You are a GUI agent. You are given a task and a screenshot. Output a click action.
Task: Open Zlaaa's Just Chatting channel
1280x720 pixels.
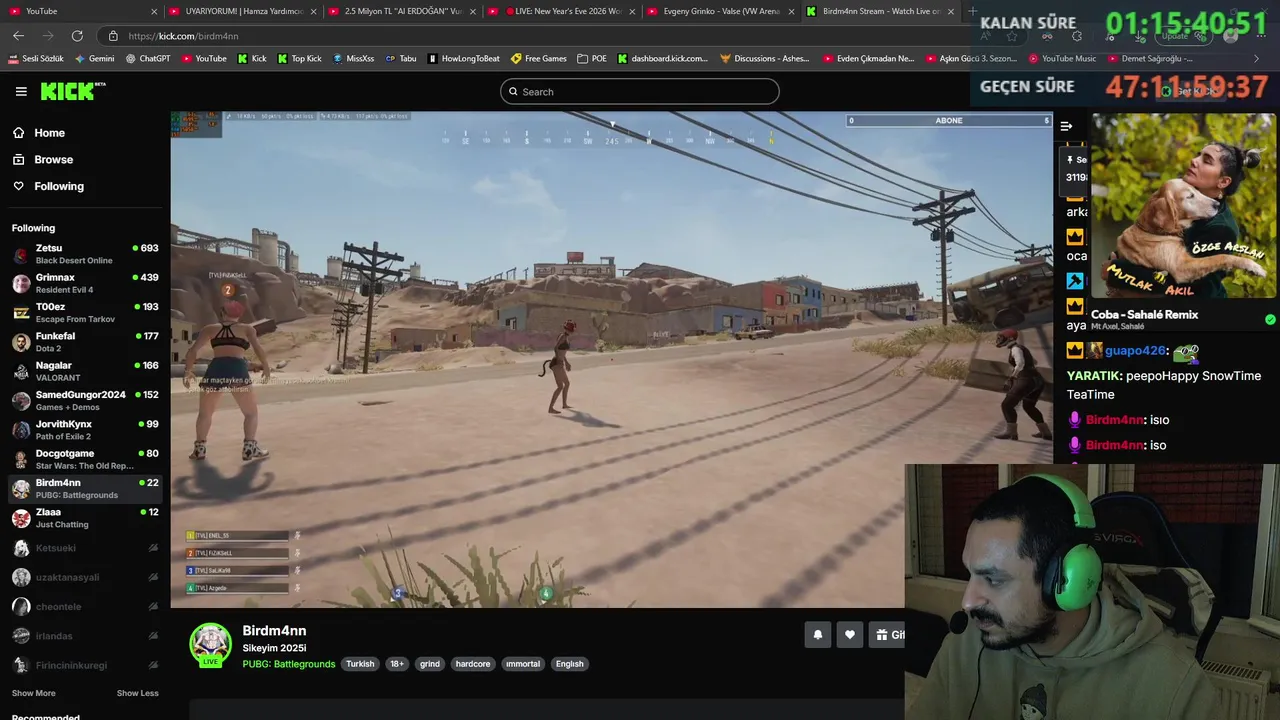(x=85, y=518)
